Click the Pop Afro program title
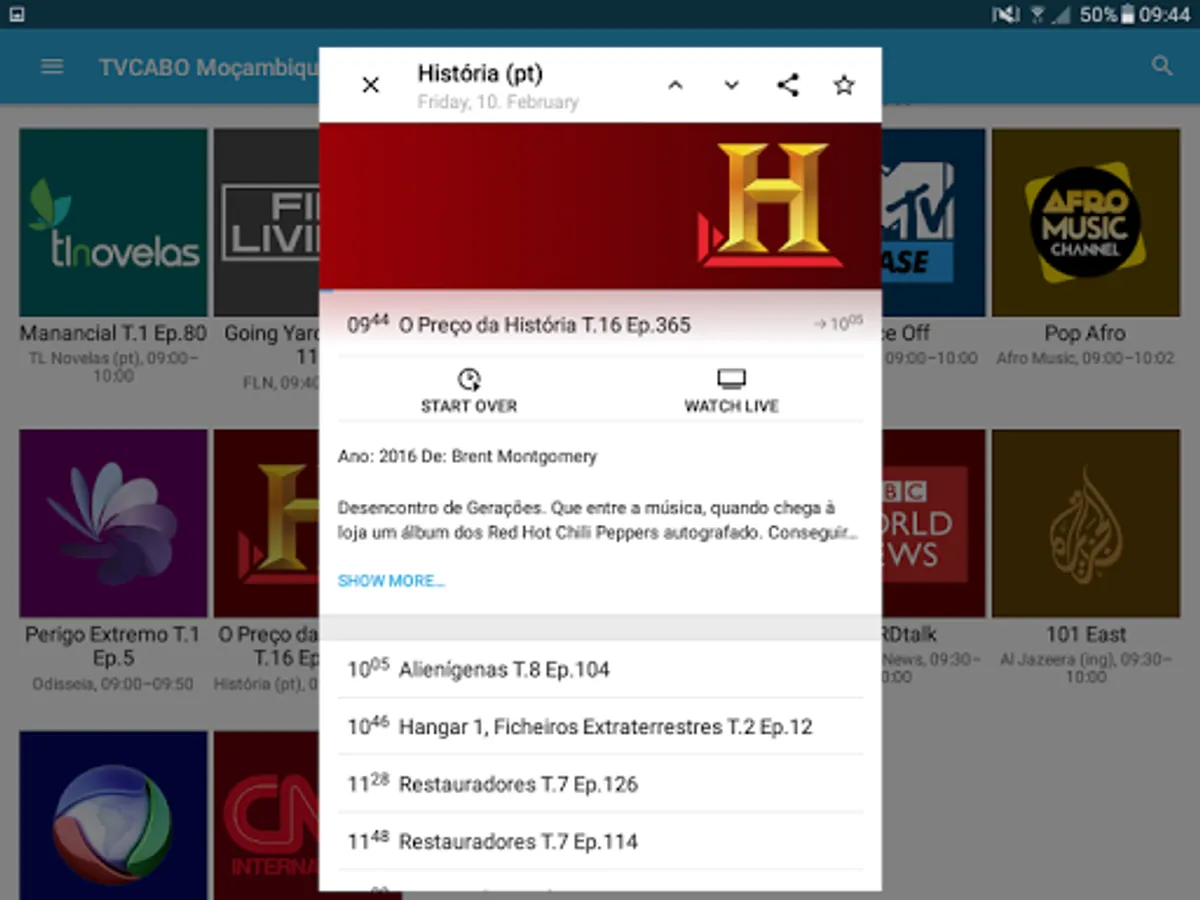Viewport: 1200px width, 900px height. [x=1085, y=333]
